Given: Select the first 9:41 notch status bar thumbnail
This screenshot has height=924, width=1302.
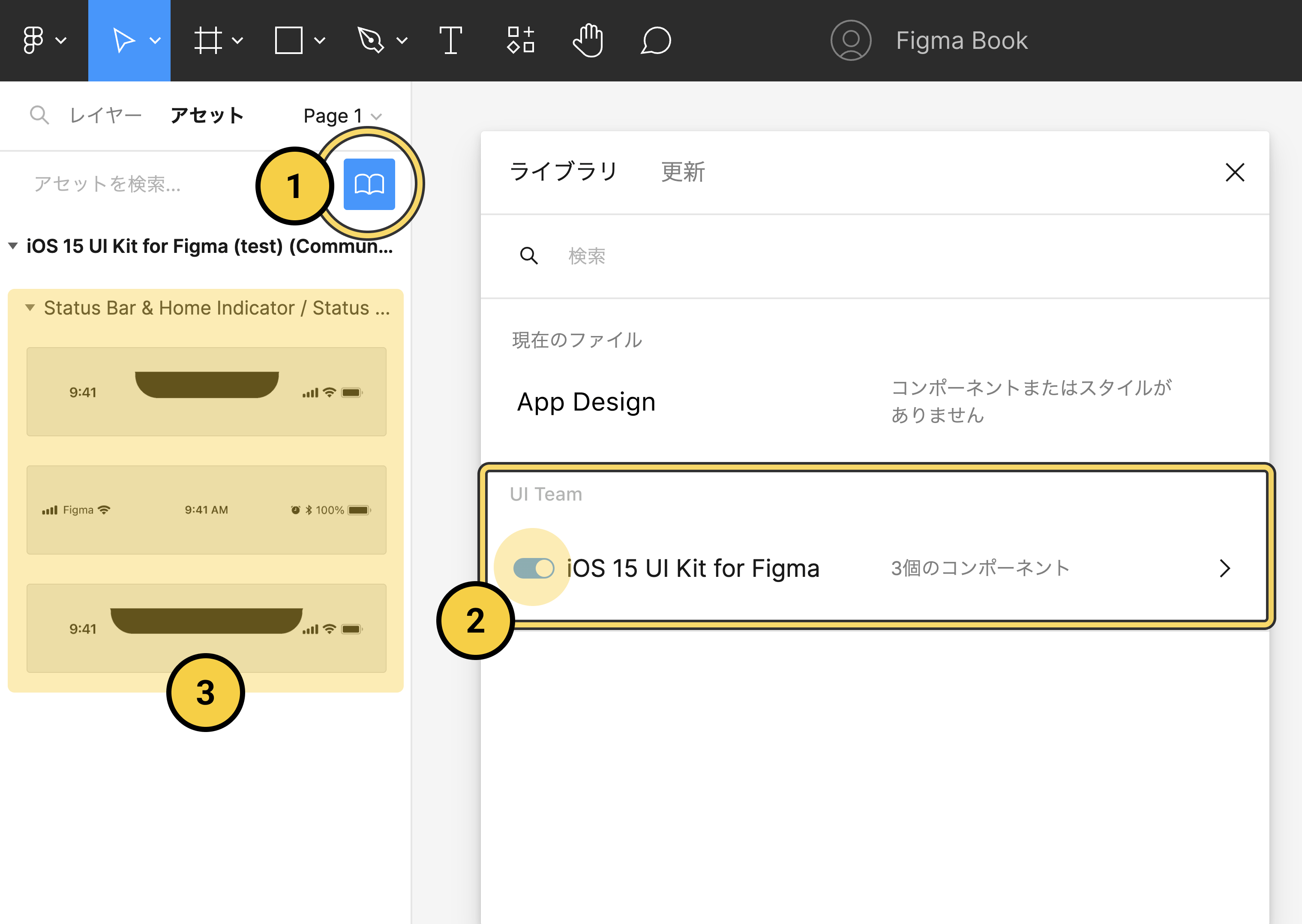Looking at the screenshot, I should (x=207, y=391).
